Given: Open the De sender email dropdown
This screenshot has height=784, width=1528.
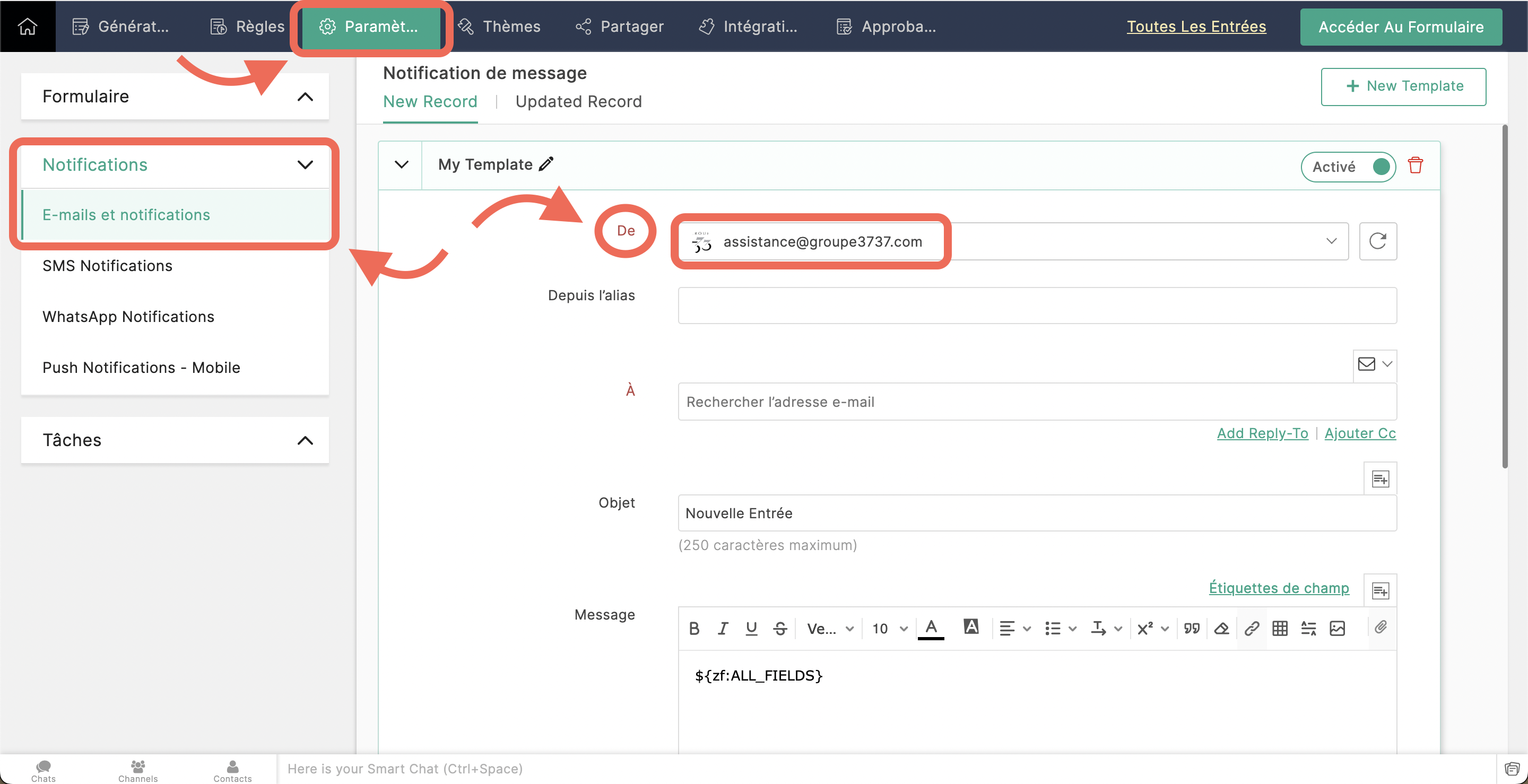Looking at the screenshot, I should [x=1331, y=241].
